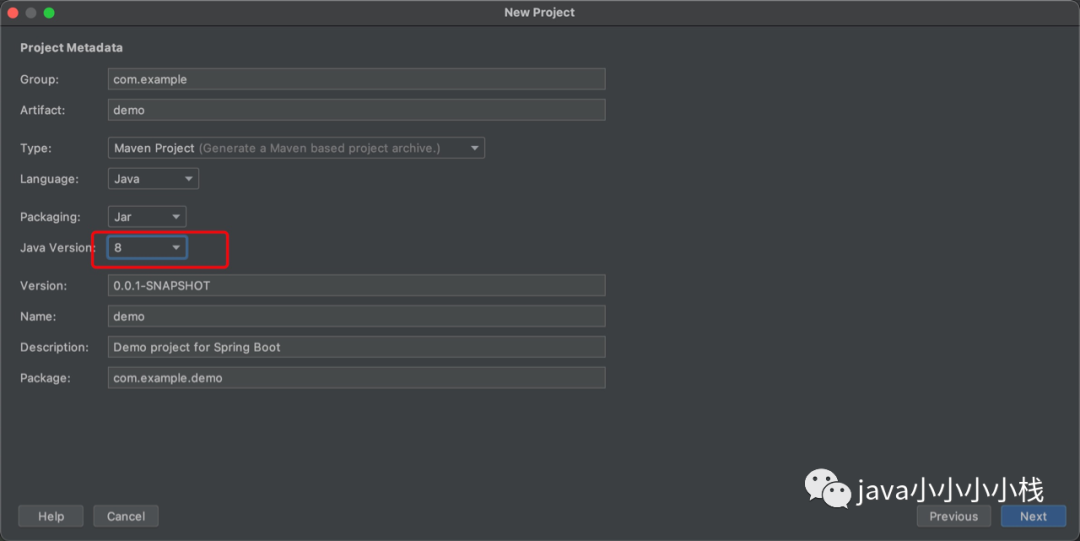Go back with the Previous button
The width and height of the screenshot is (1080, 541).
[x=953, y=516]
